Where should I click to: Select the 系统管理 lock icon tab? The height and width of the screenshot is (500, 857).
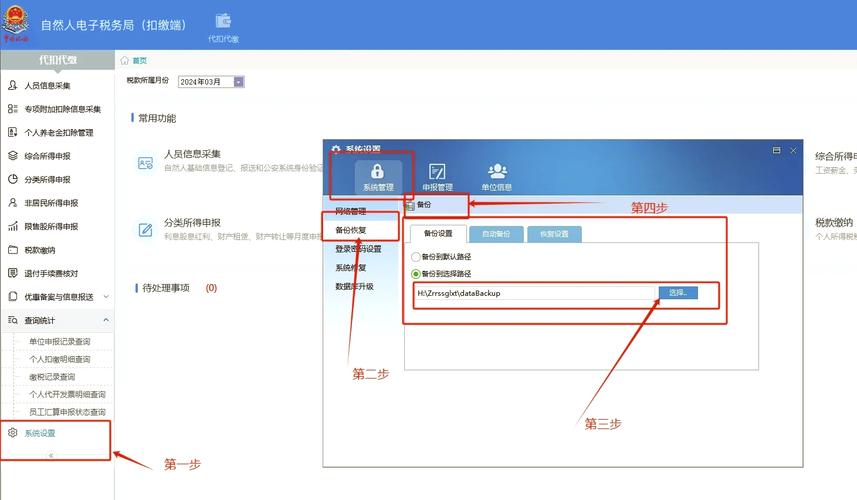(x=378, y=177)
